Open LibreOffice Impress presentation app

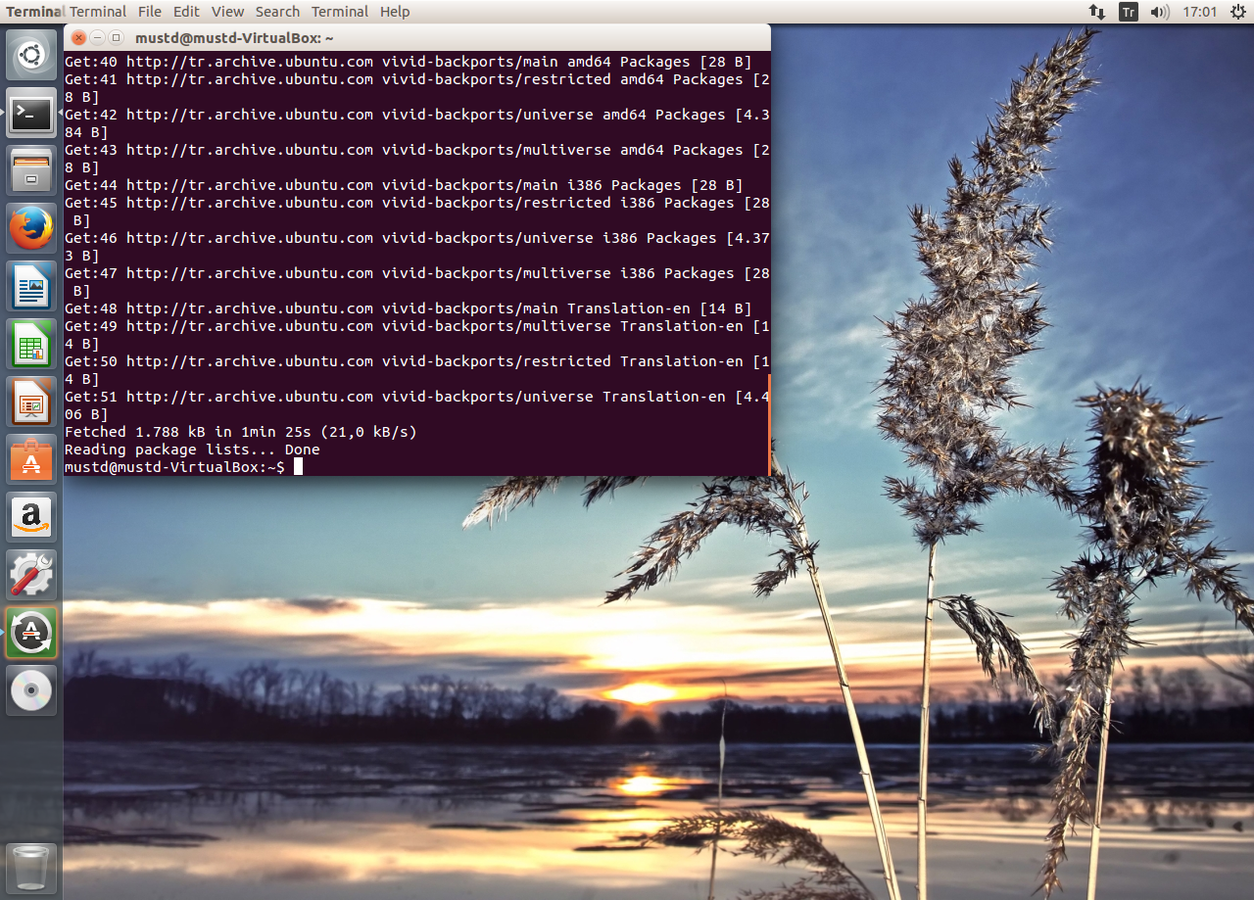(x=31, y=402)
